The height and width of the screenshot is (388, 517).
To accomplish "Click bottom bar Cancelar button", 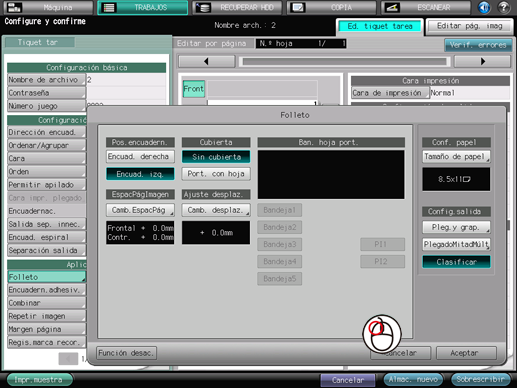I will coord(348,380).
